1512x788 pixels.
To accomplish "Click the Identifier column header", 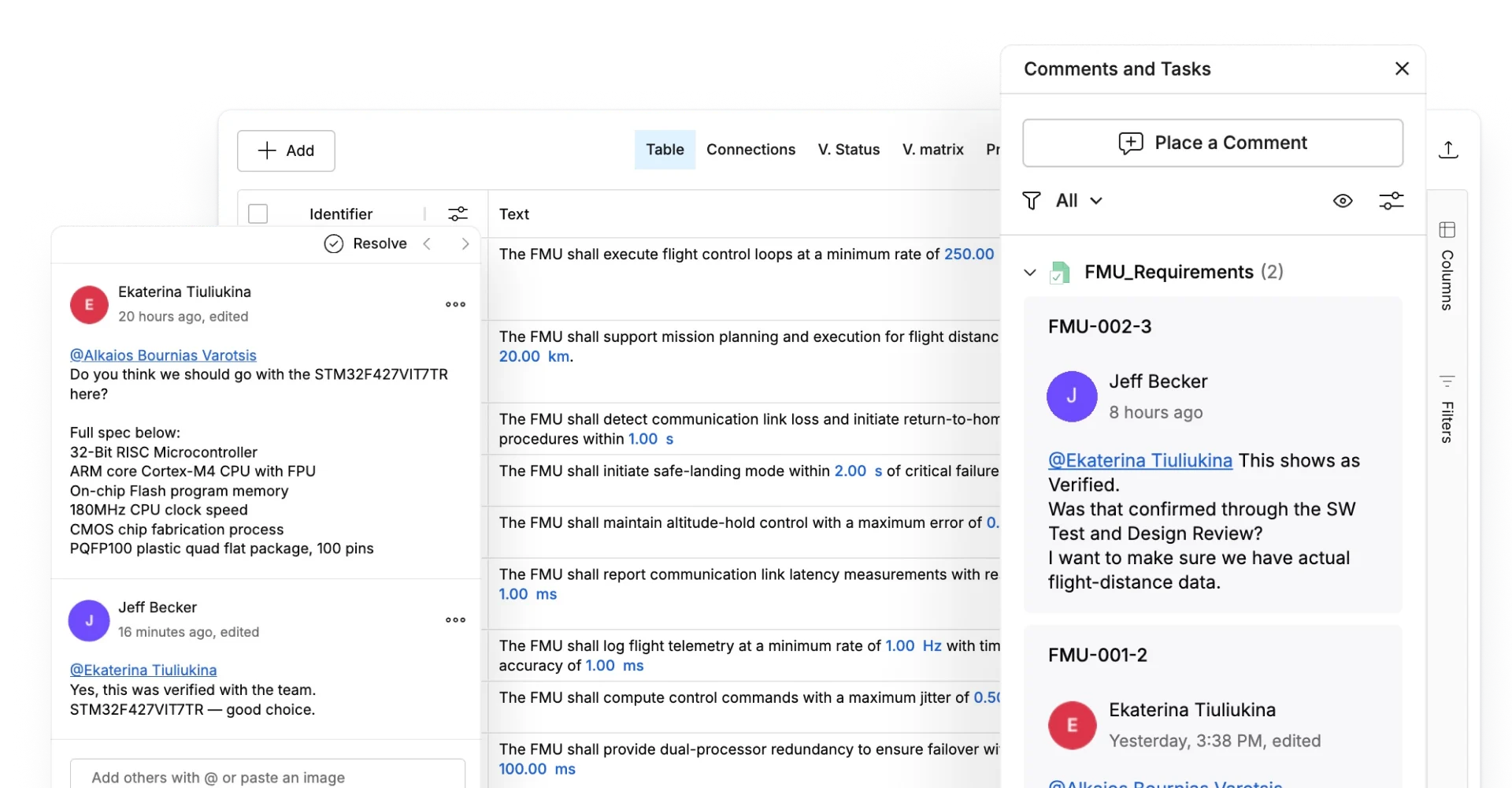I will coord(340,214).
